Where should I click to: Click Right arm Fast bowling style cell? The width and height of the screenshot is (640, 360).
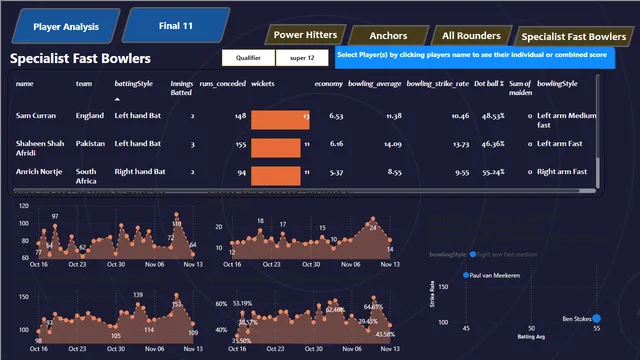click(562, 172)
